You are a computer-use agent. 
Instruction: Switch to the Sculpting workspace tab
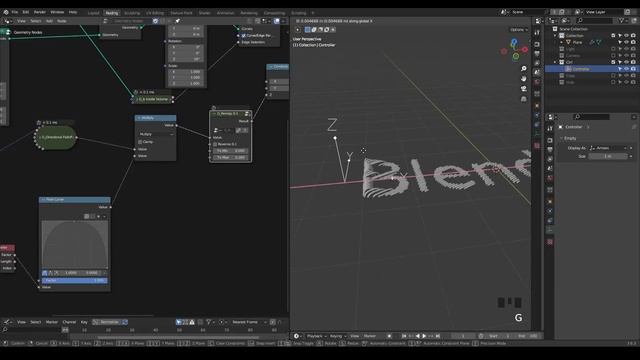[x=132, y=13]
